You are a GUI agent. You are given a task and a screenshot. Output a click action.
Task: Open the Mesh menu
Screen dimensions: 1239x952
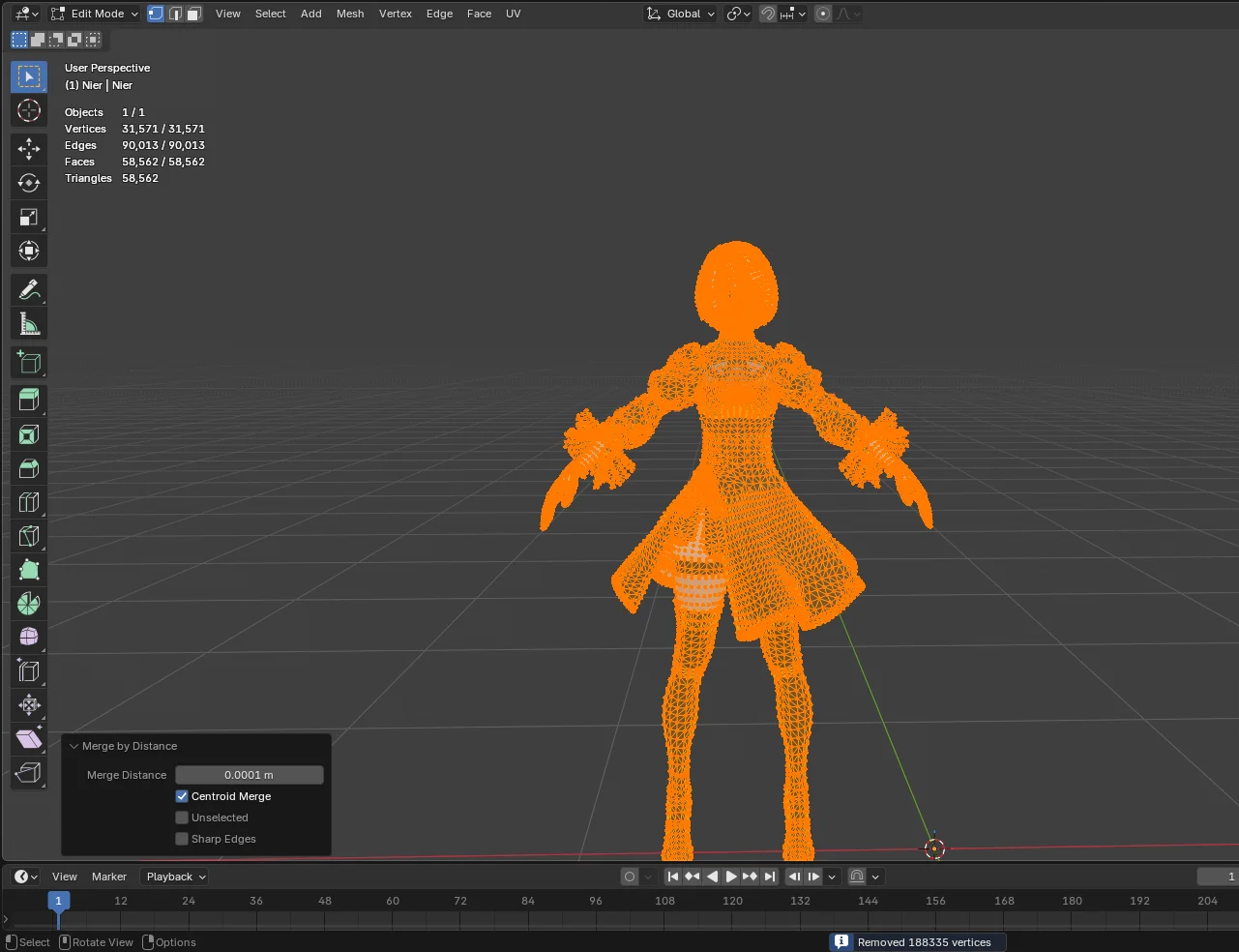[350, 14]
